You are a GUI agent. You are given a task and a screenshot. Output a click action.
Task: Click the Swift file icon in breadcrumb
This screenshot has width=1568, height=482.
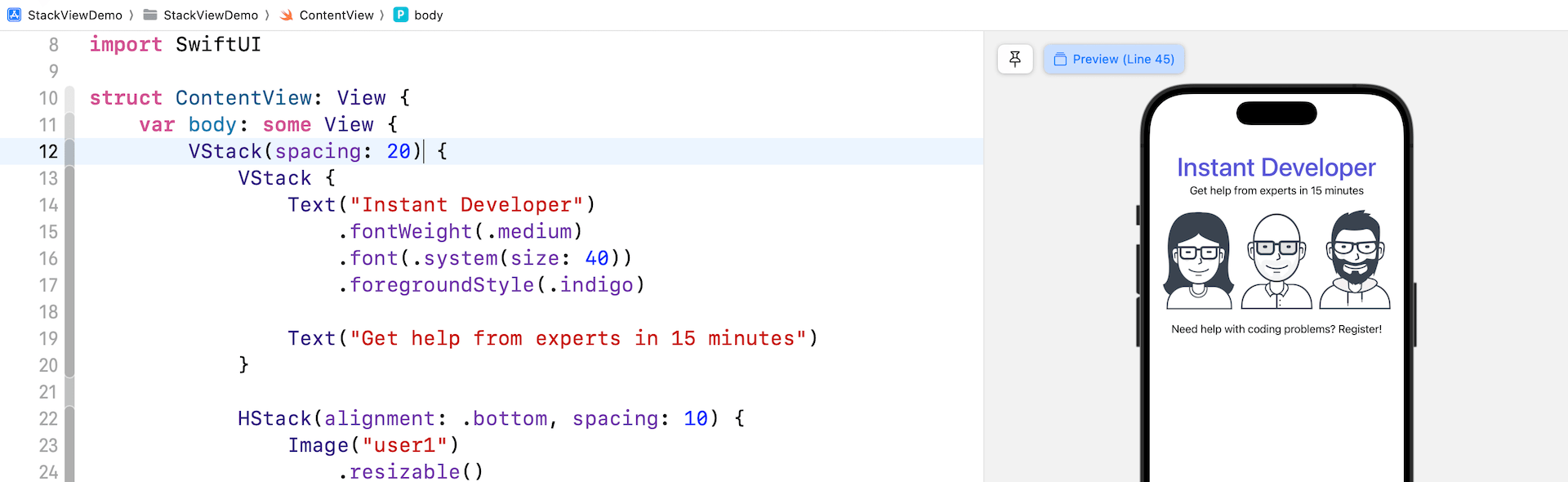click(287, 15)
